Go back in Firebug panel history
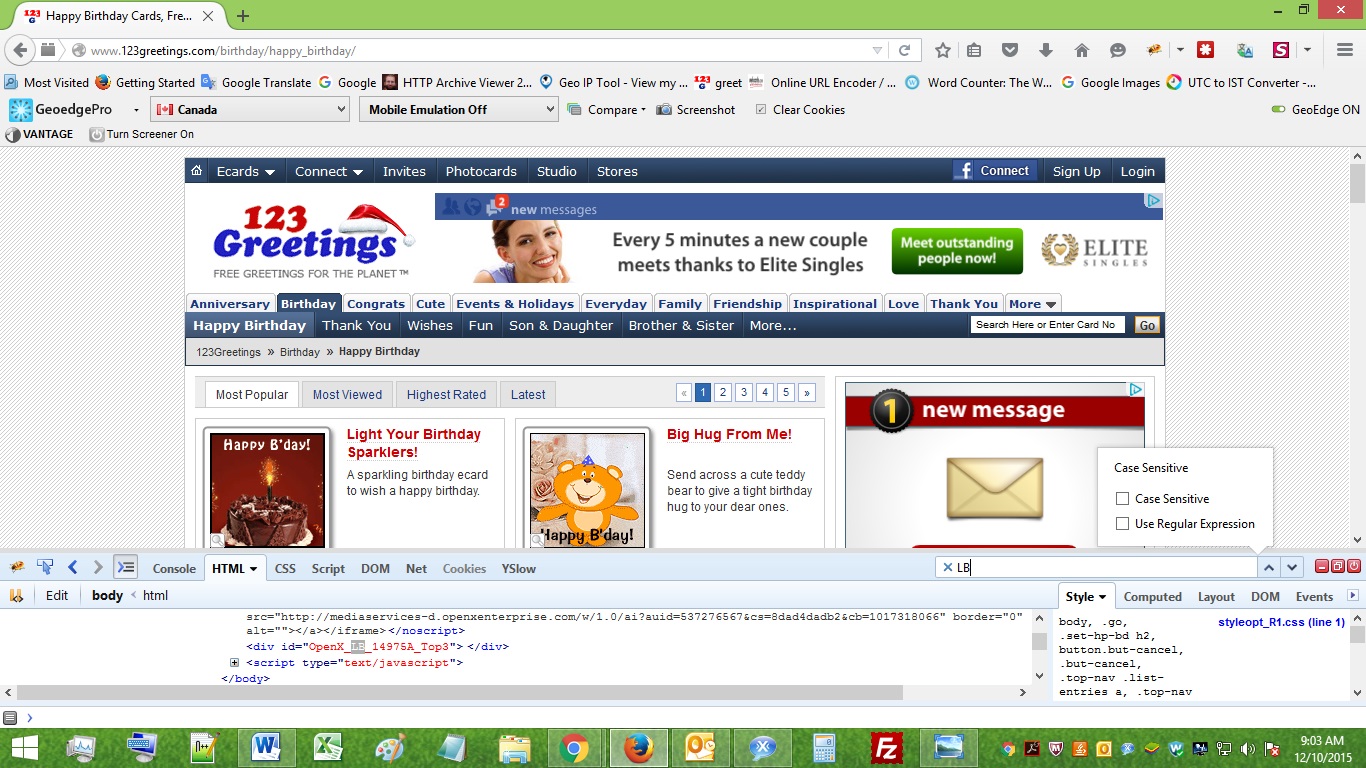Screen dimensions: 1366x768 pyautogui.click(x=72, y=567)
